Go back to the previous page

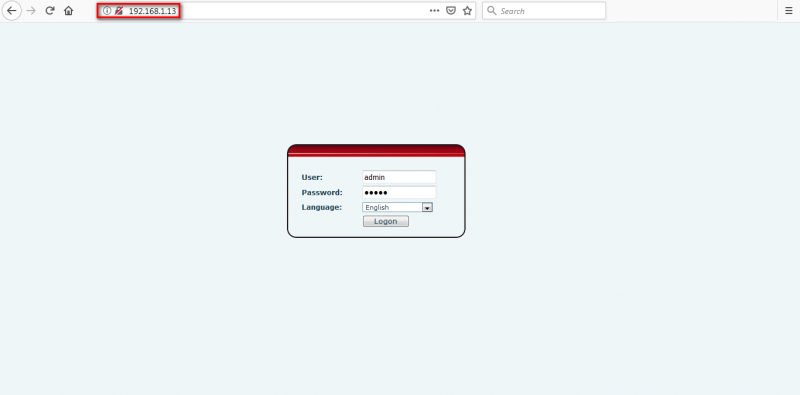[x=11, y=11]
